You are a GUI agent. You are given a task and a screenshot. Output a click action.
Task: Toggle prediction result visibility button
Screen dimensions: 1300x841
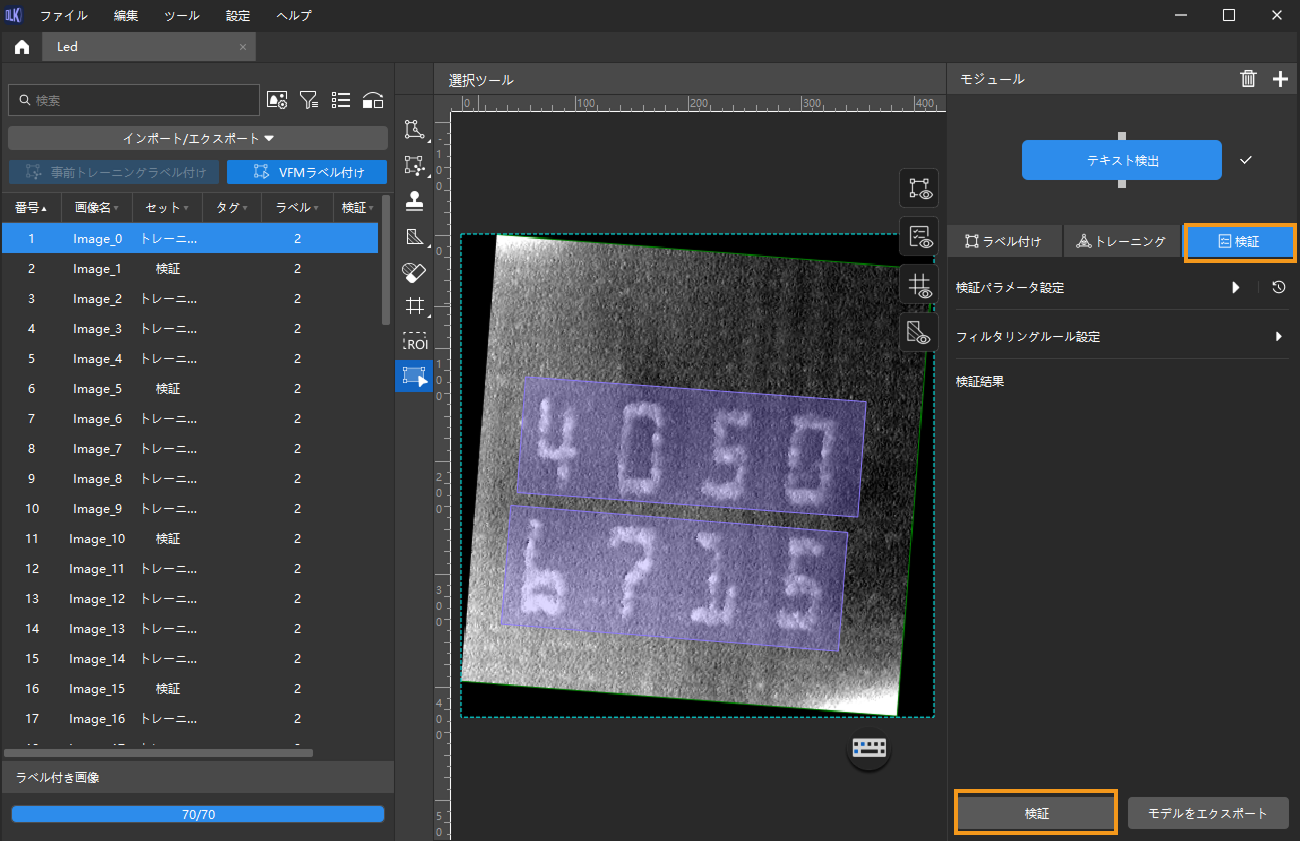(x=919, y=236)
